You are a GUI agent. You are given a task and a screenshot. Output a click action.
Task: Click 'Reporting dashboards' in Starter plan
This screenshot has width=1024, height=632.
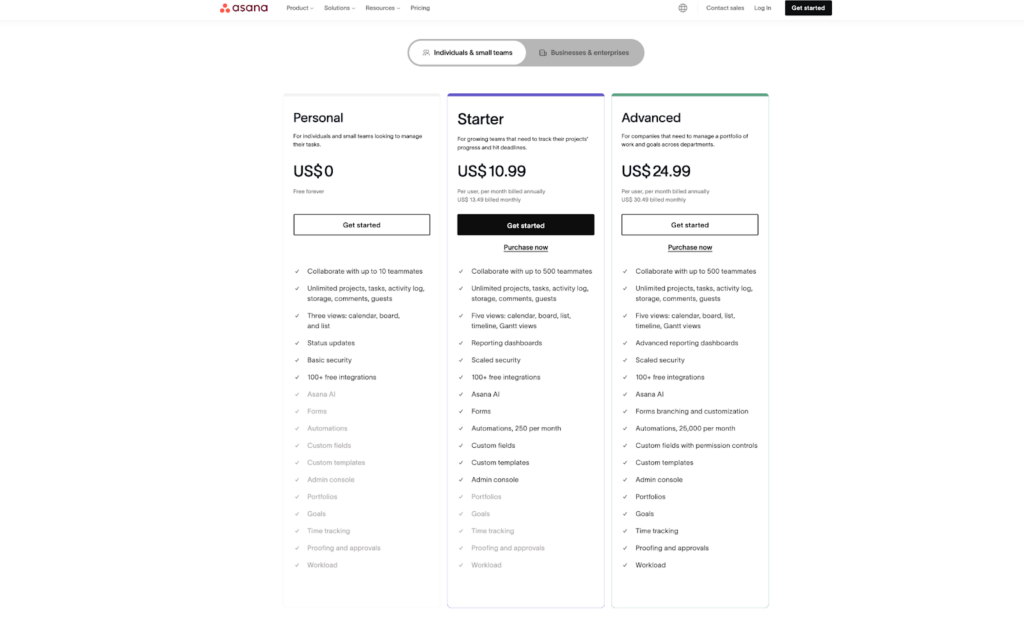click(507, 343)
